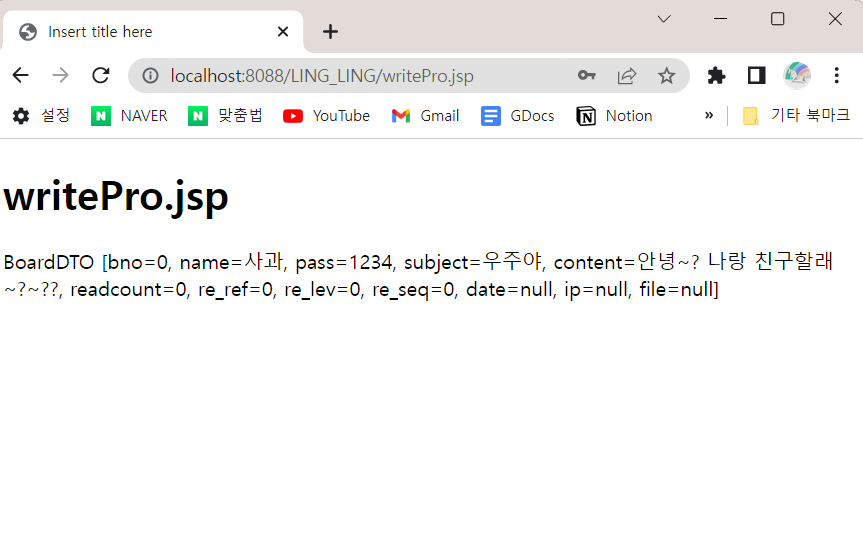Open the 설정 bookmark
Image resolution: width=863 pixels, height=534 pixels.
(41, 116)
